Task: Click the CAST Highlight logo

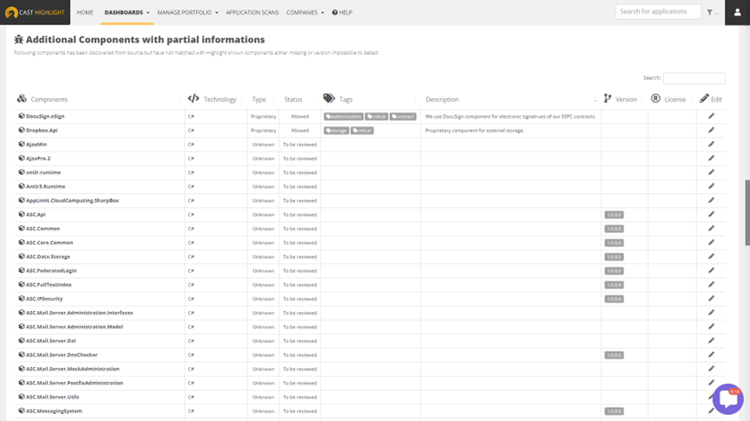Action: [x=34, y=12]
